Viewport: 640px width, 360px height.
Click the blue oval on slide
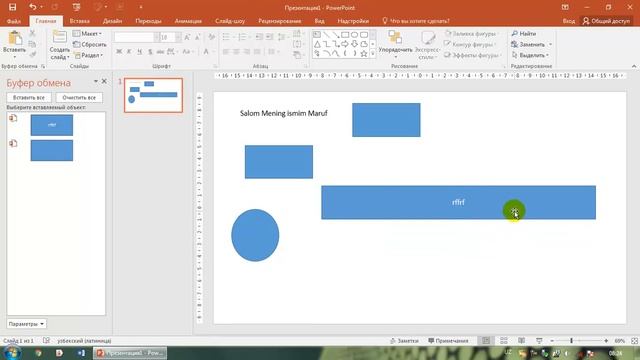255,235
